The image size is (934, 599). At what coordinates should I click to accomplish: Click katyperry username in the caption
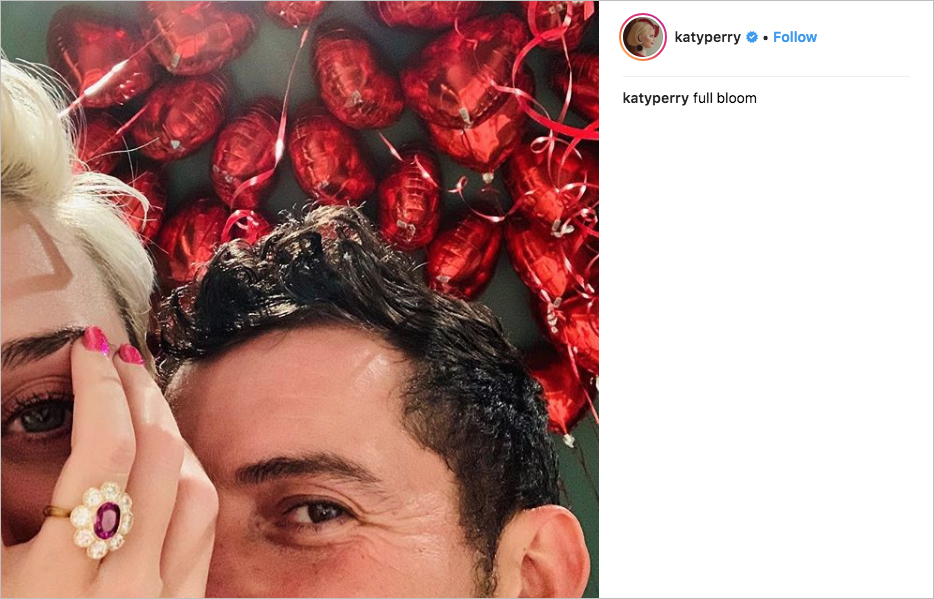(x=655, y=98)
